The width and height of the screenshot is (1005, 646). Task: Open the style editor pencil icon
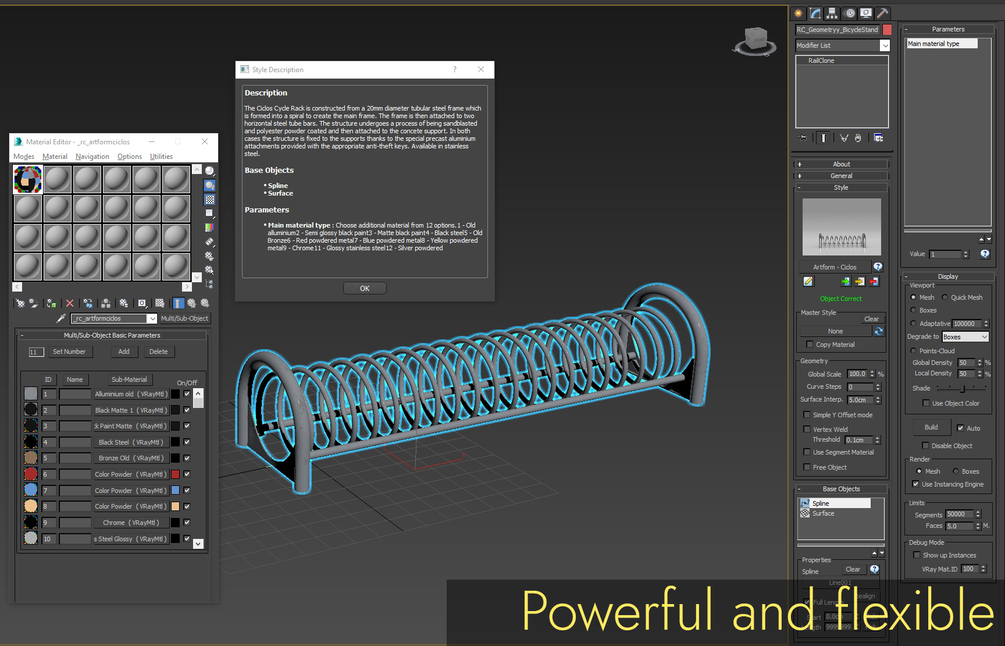[x=808, y=281]
